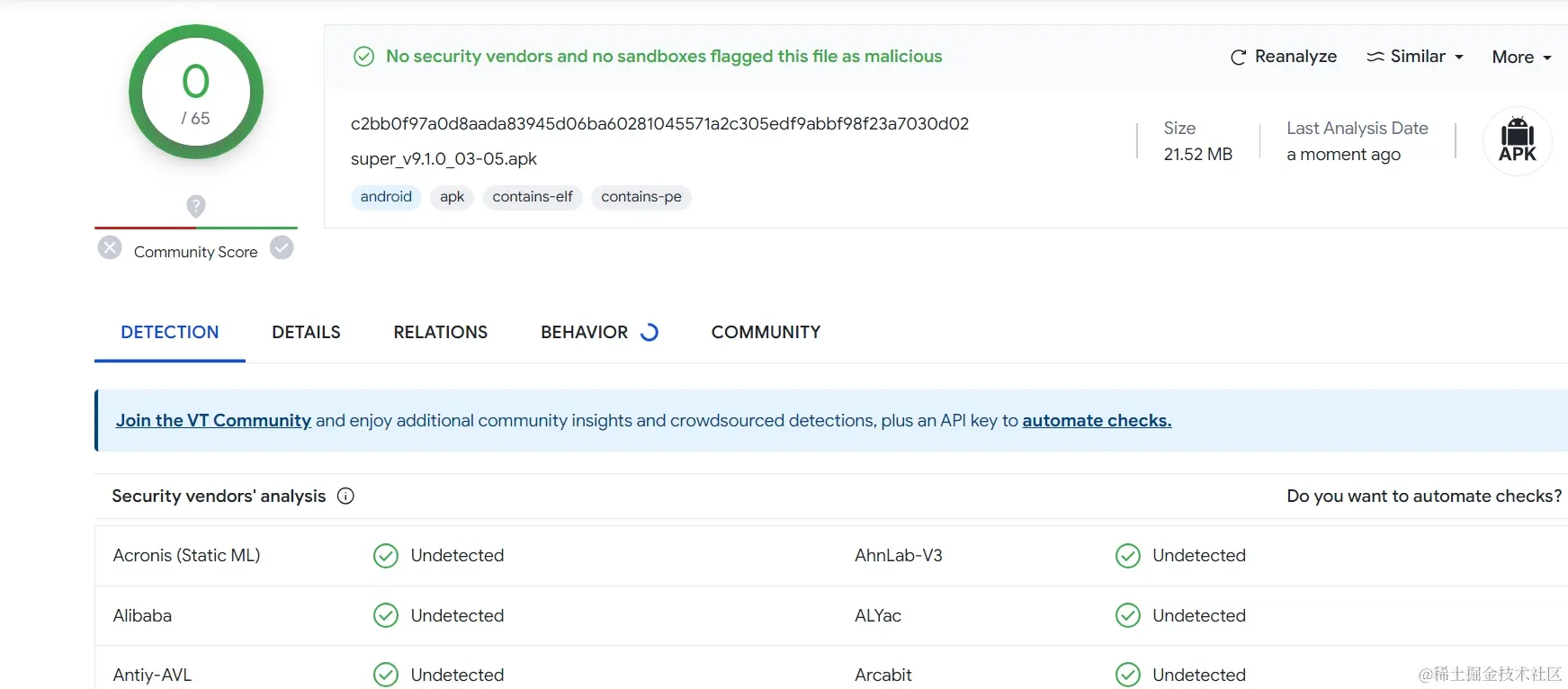Screen dimensions: 1568x689
Task: Click the community score question mark icon
Action: click(x=196, y=206)
